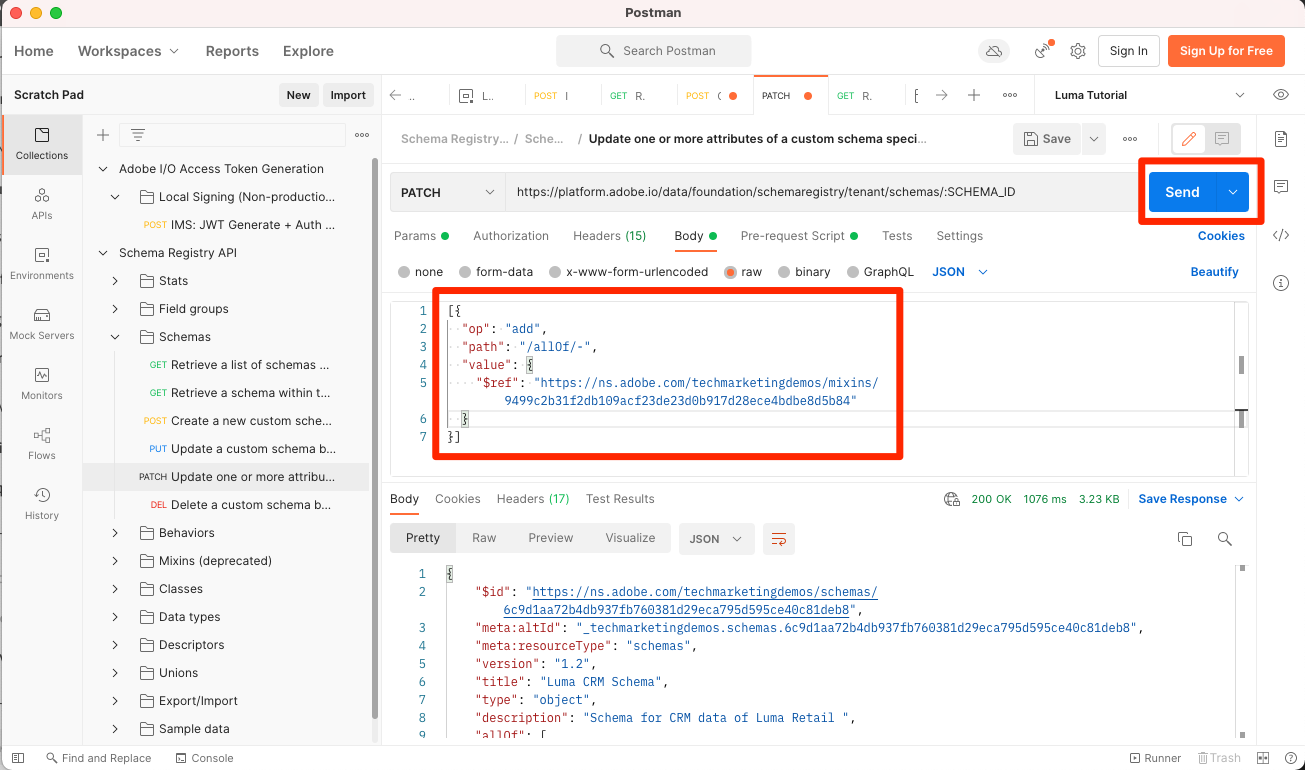This screenshot has height=770, width=1305.
Task: Collapse the Schemas folder
Action: 115,337
